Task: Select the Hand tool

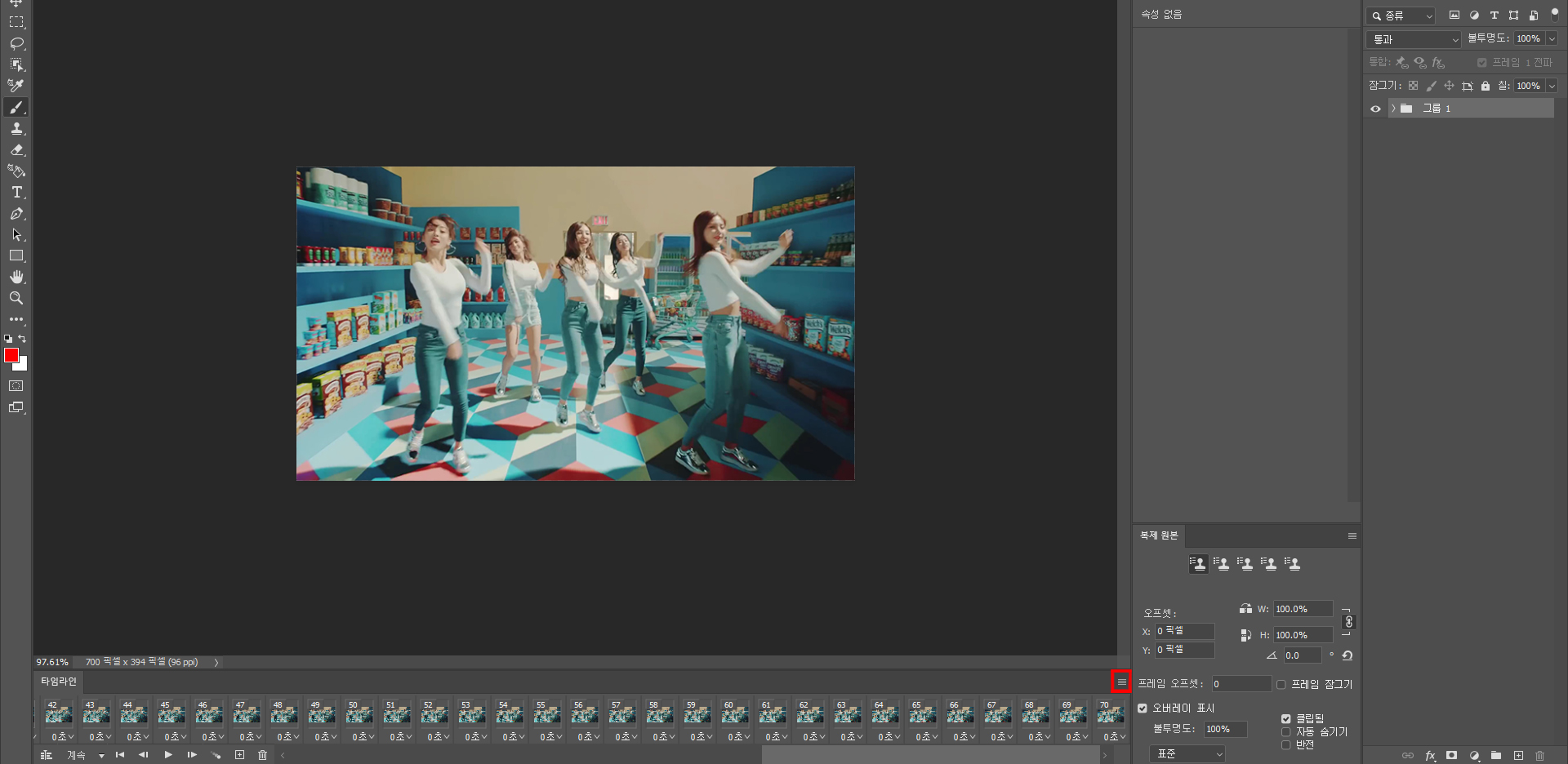Action: click(x=16, y=277)
